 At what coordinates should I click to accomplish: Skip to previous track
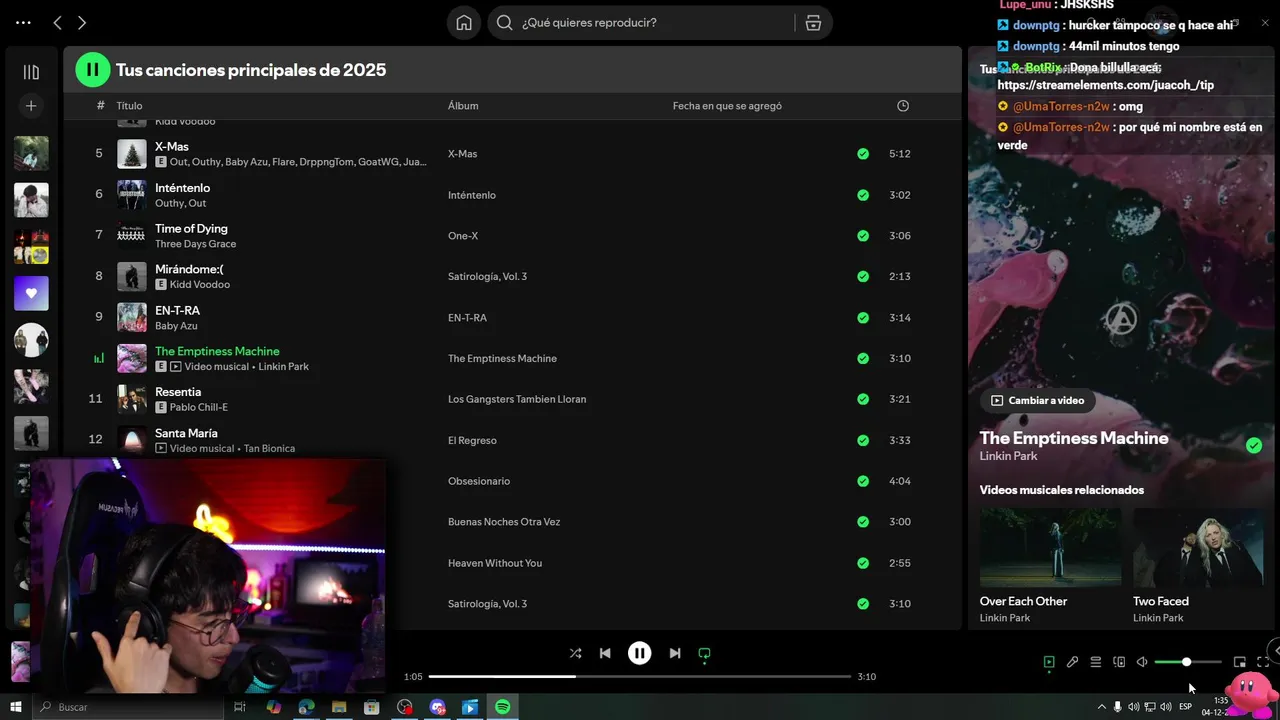(x=605, y=653)
